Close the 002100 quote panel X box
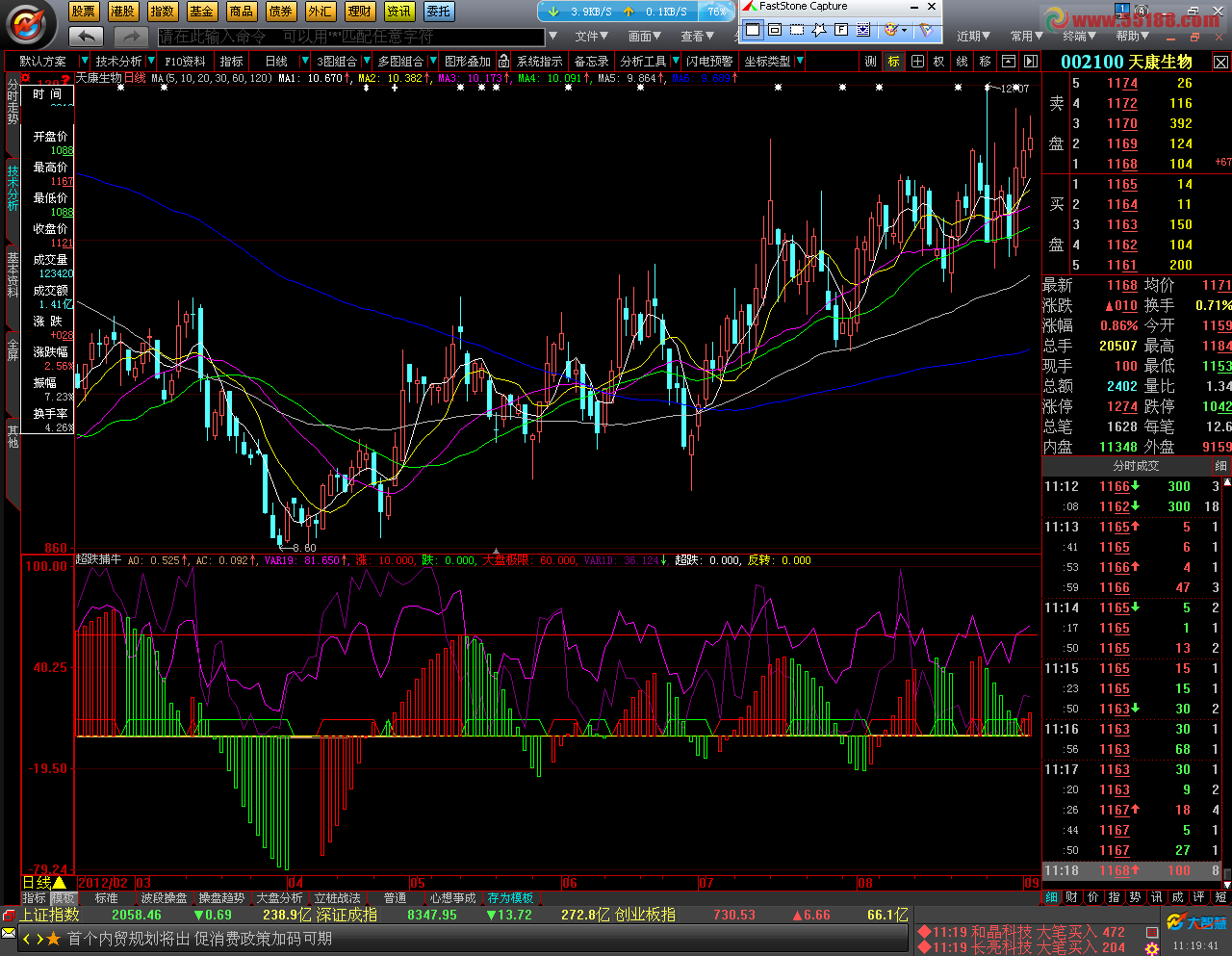Screen dimensions: 1232x956 click(1219, 62)
